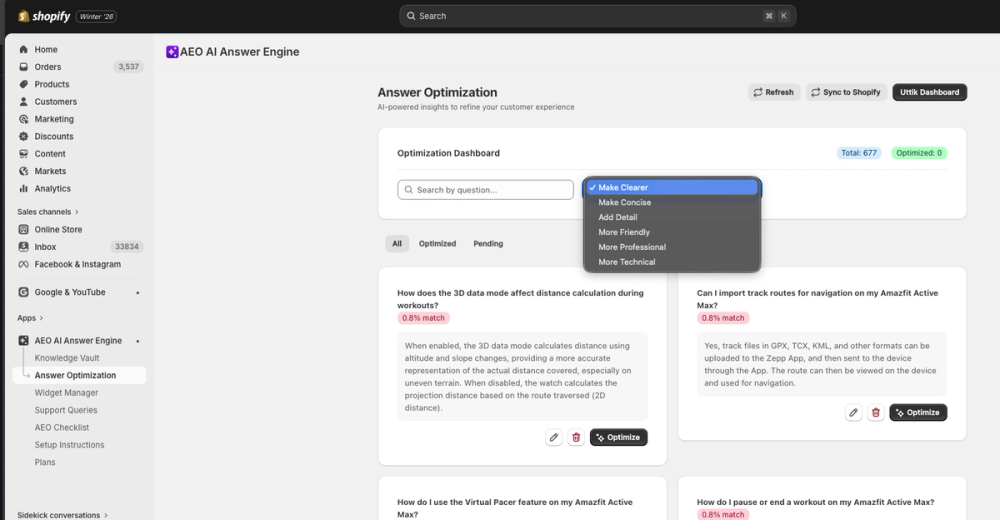Click the pin dot next to AEO AI Answer Engine

[138, 341]
